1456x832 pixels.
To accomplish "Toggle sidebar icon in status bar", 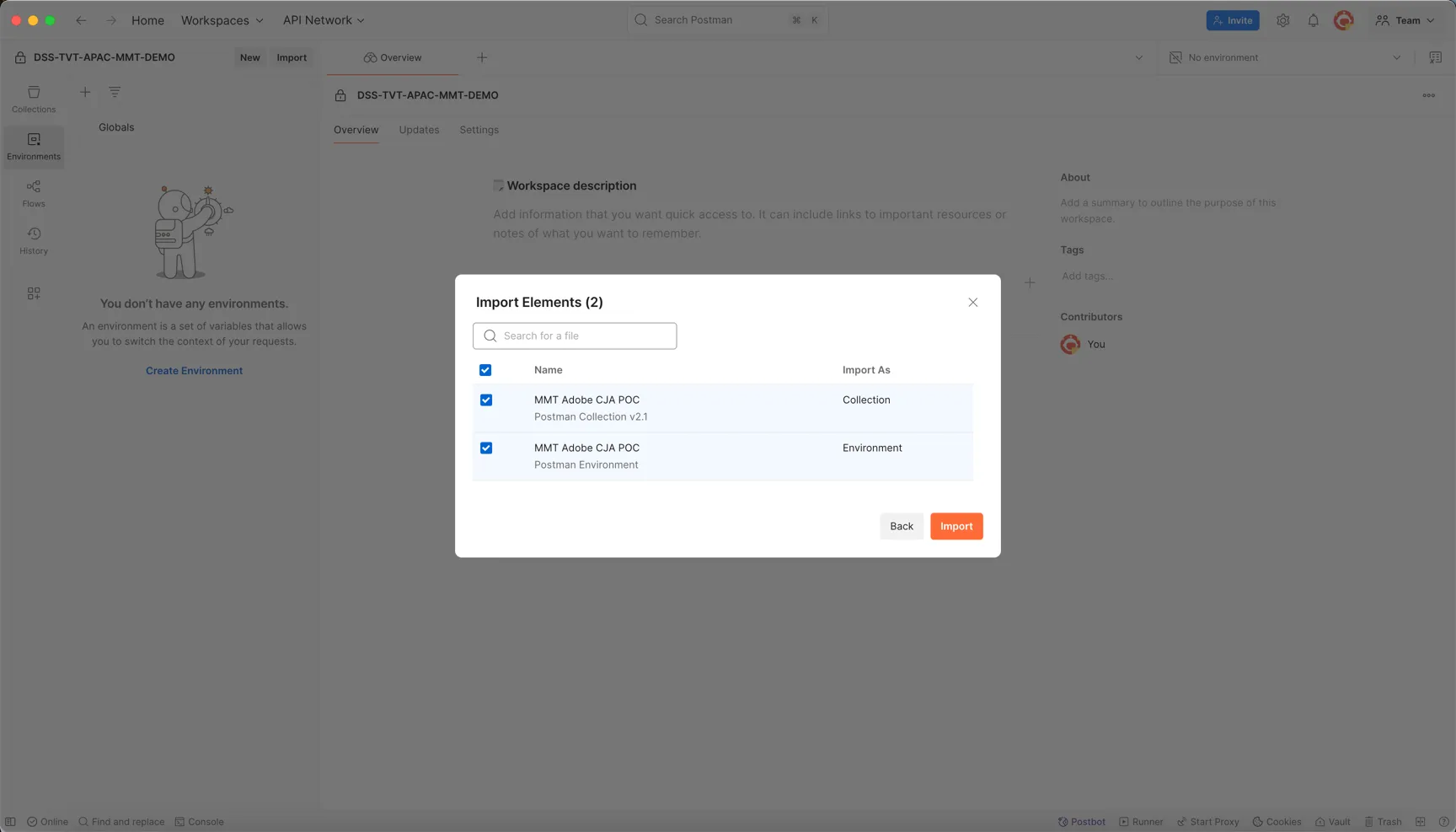I will tap(10, 822).
